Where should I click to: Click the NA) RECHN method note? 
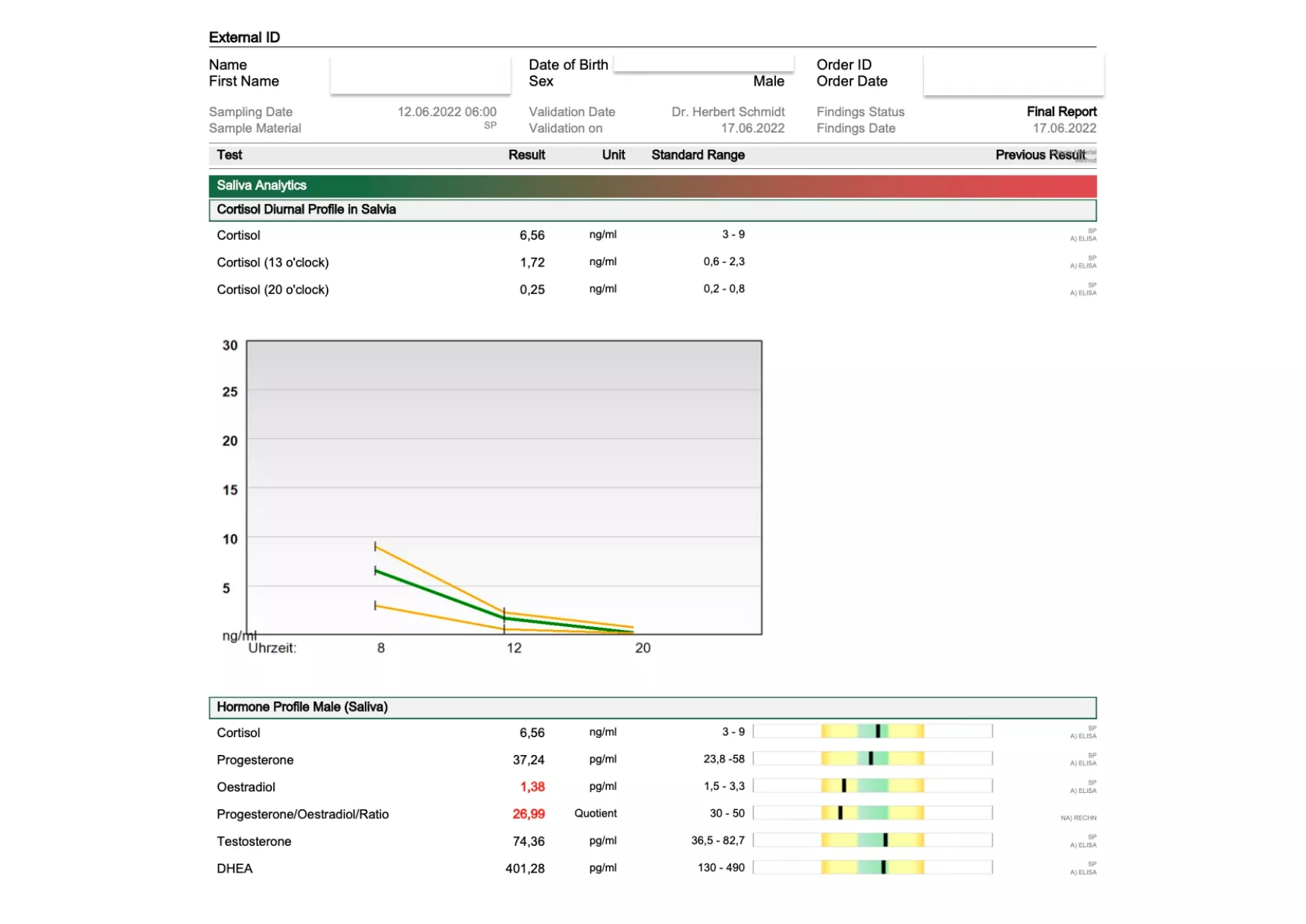point(1078,818)
